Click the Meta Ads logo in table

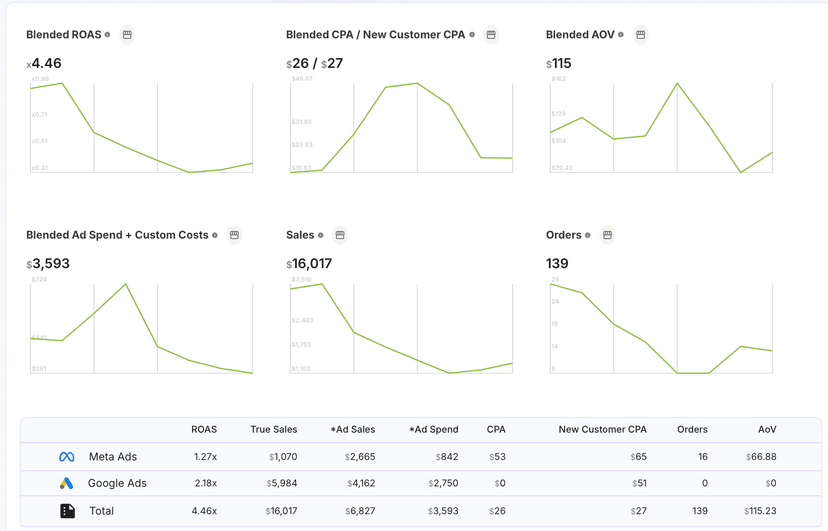67,457
